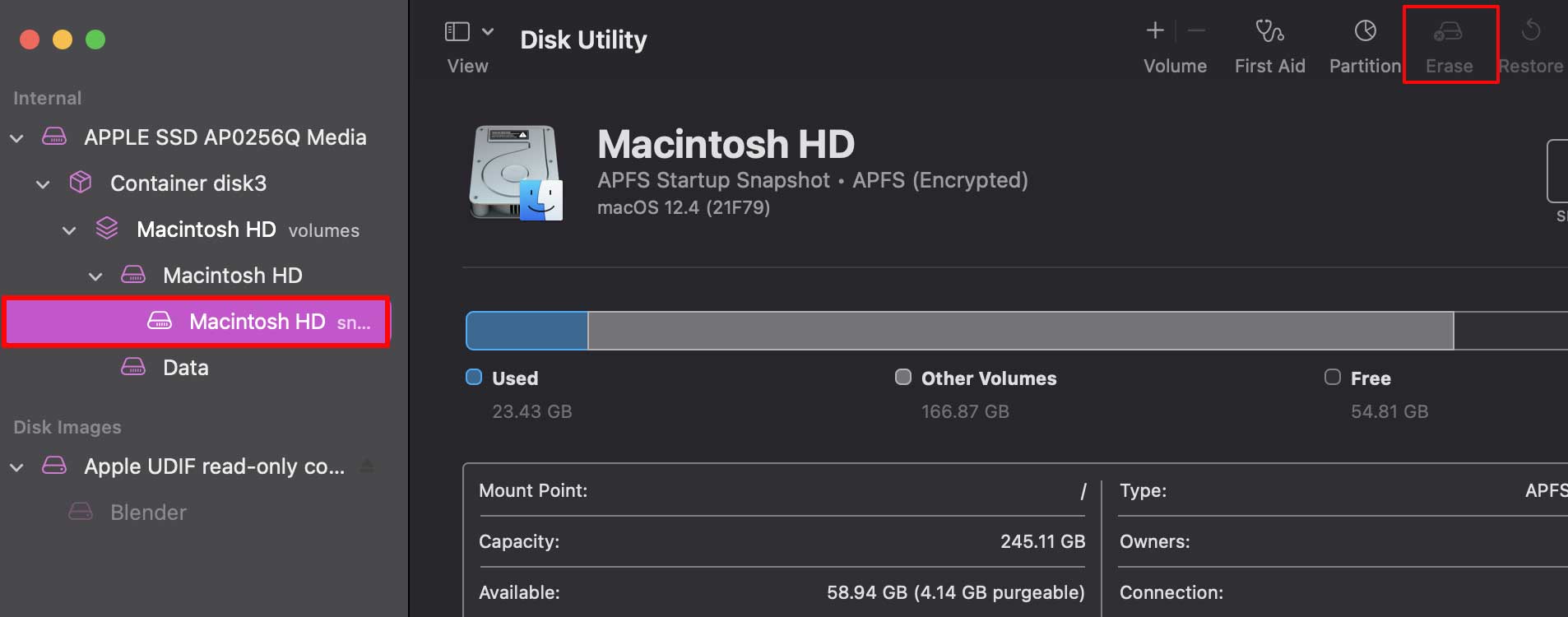Click the Disk Utility window title

(x=583, y=39)
